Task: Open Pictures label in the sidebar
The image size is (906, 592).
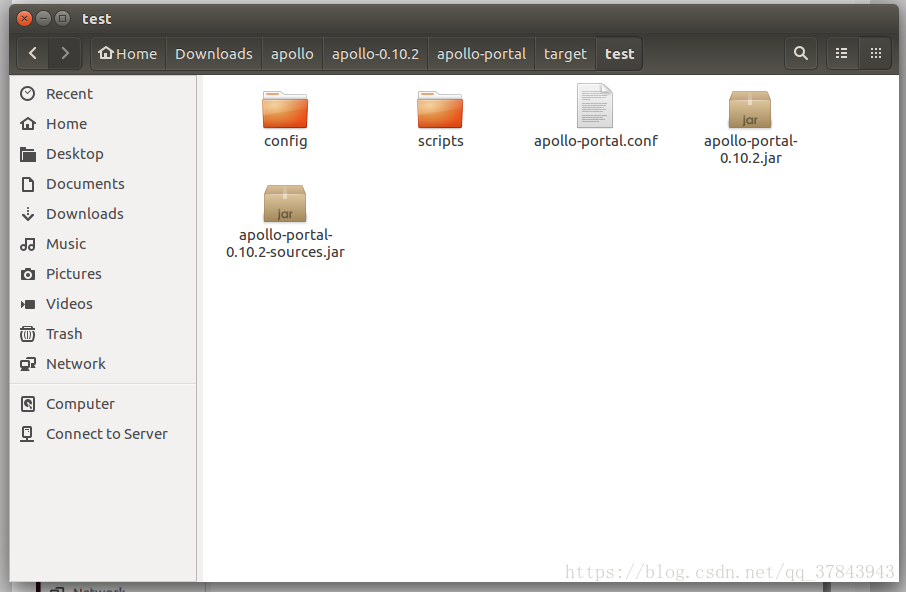Action: [x=74, y=274]
